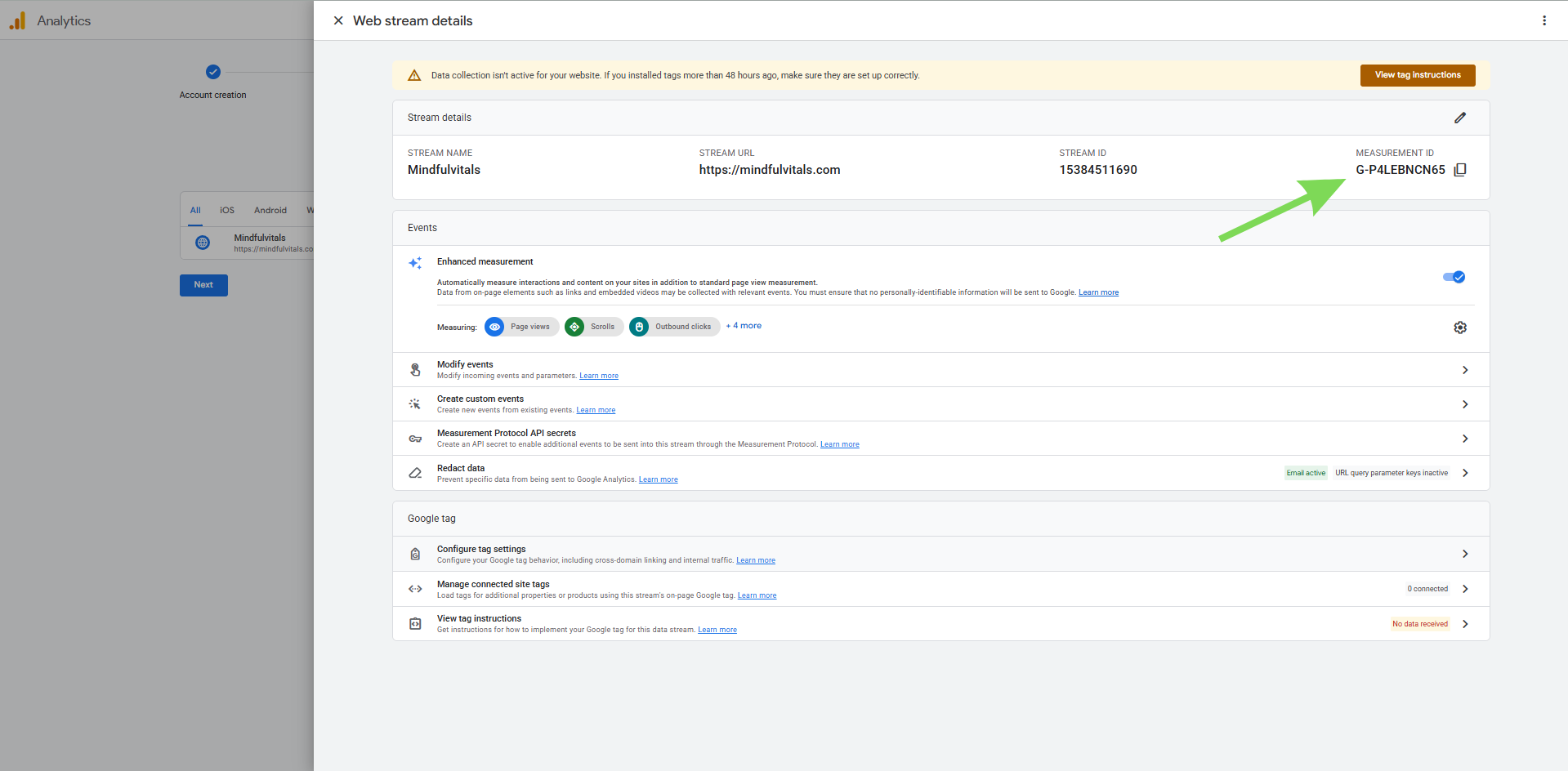This screenshot has width=1568, height=771.
Task: Select the Stream ID 15384511690
Action: pos(1098,170)
